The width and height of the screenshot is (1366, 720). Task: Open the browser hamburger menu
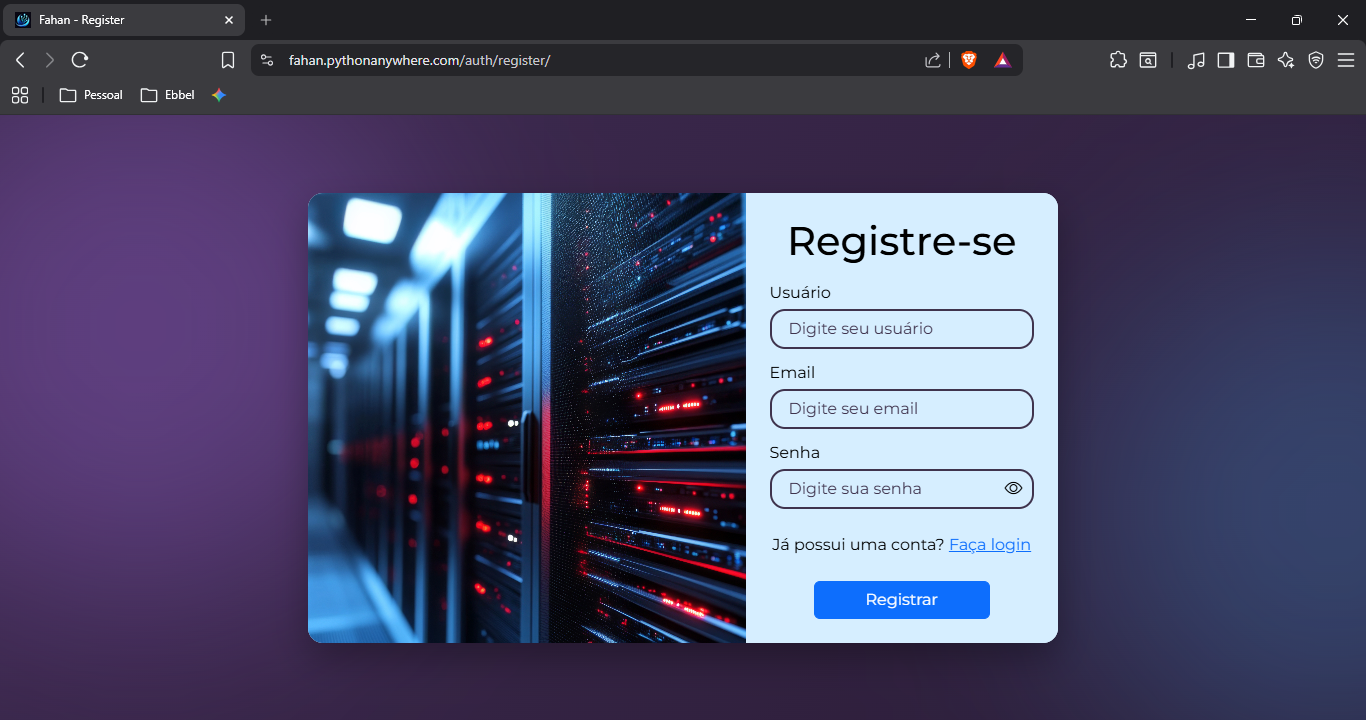click(x=1346, y=60)
